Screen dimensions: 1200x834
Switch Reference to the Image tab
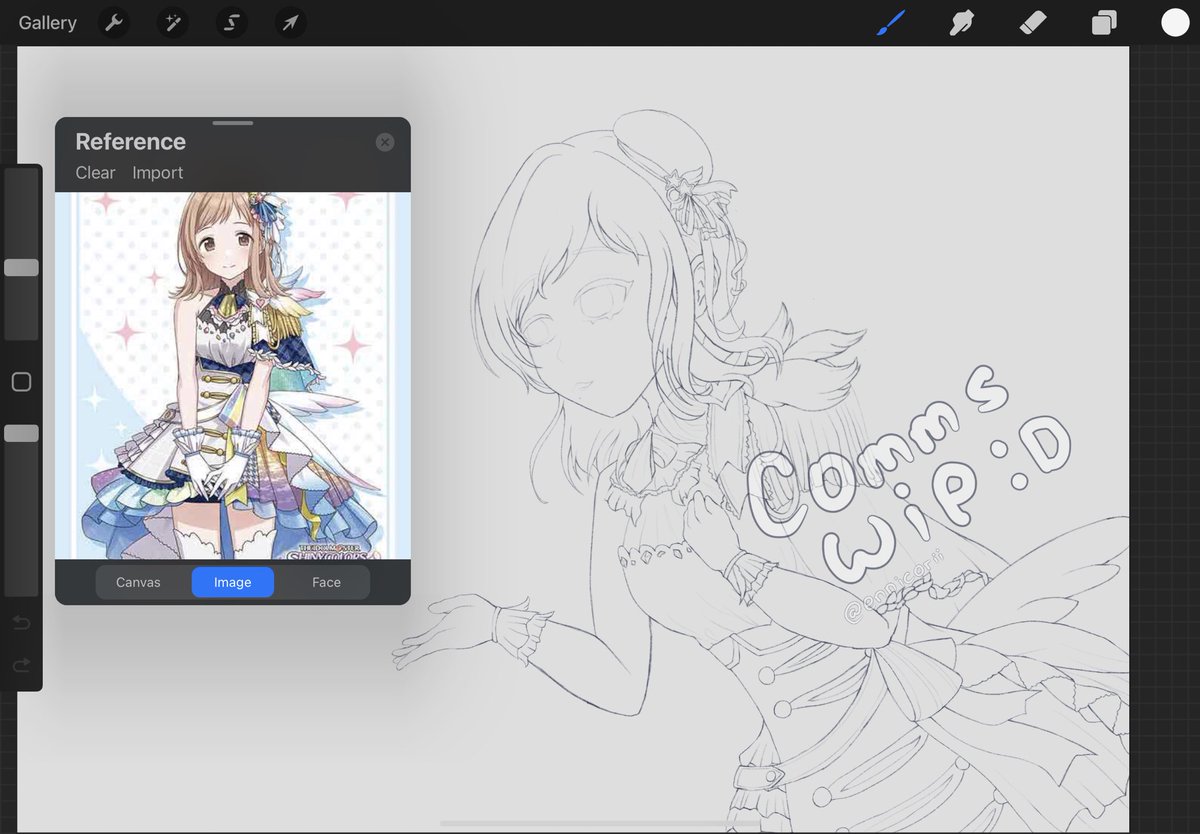232,582
